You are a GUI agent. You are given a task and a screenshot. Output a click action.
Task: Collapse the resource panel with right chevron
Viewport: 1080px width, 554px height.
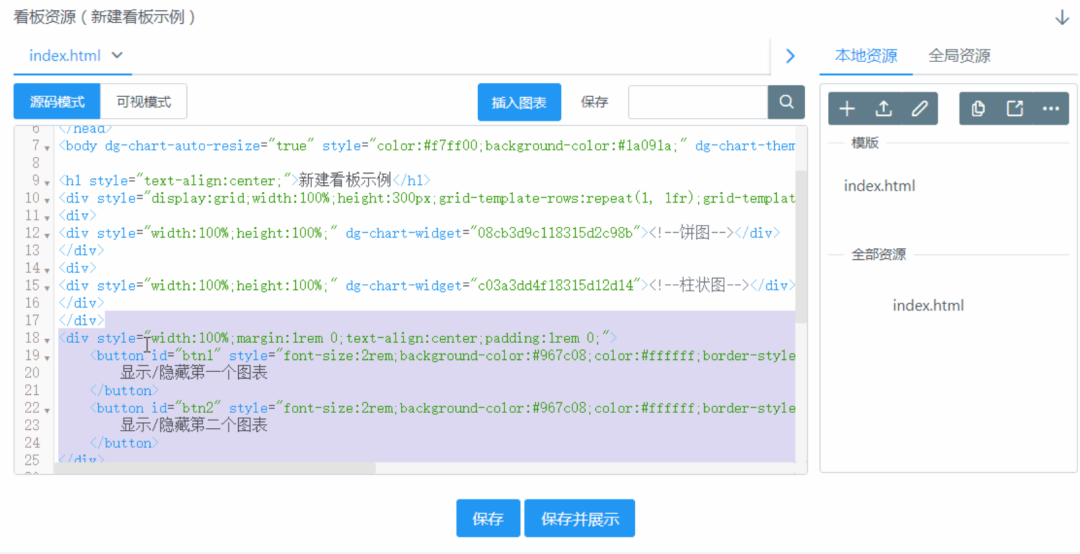(x=790, y=56)
